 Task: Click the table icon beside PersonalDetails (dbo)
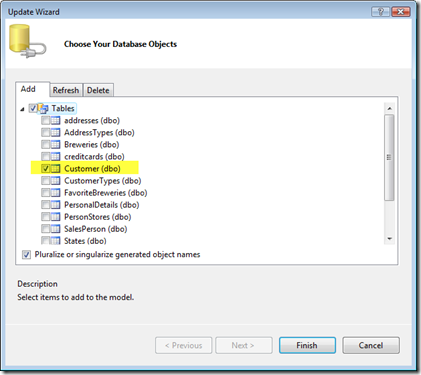(56, 205)
